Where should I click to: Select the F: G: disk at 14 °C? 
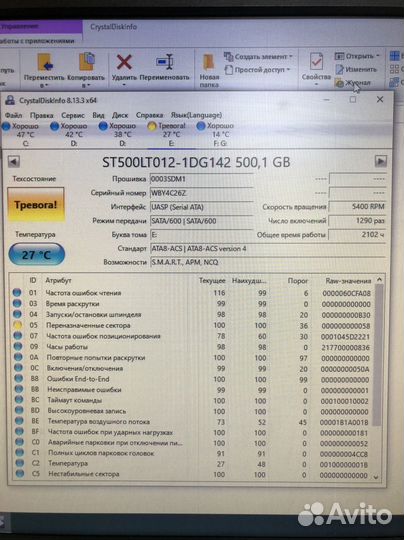point(215,134)
